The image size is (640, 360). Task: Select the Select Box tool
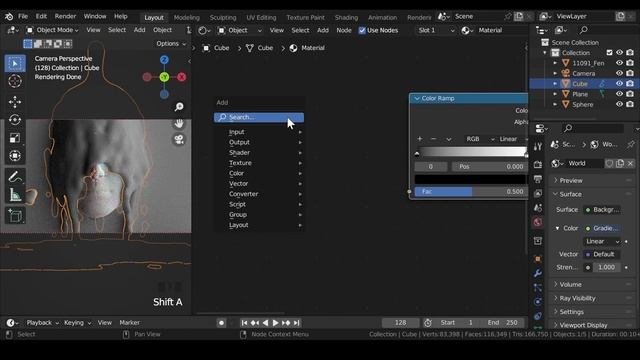[x=15, y=64]
